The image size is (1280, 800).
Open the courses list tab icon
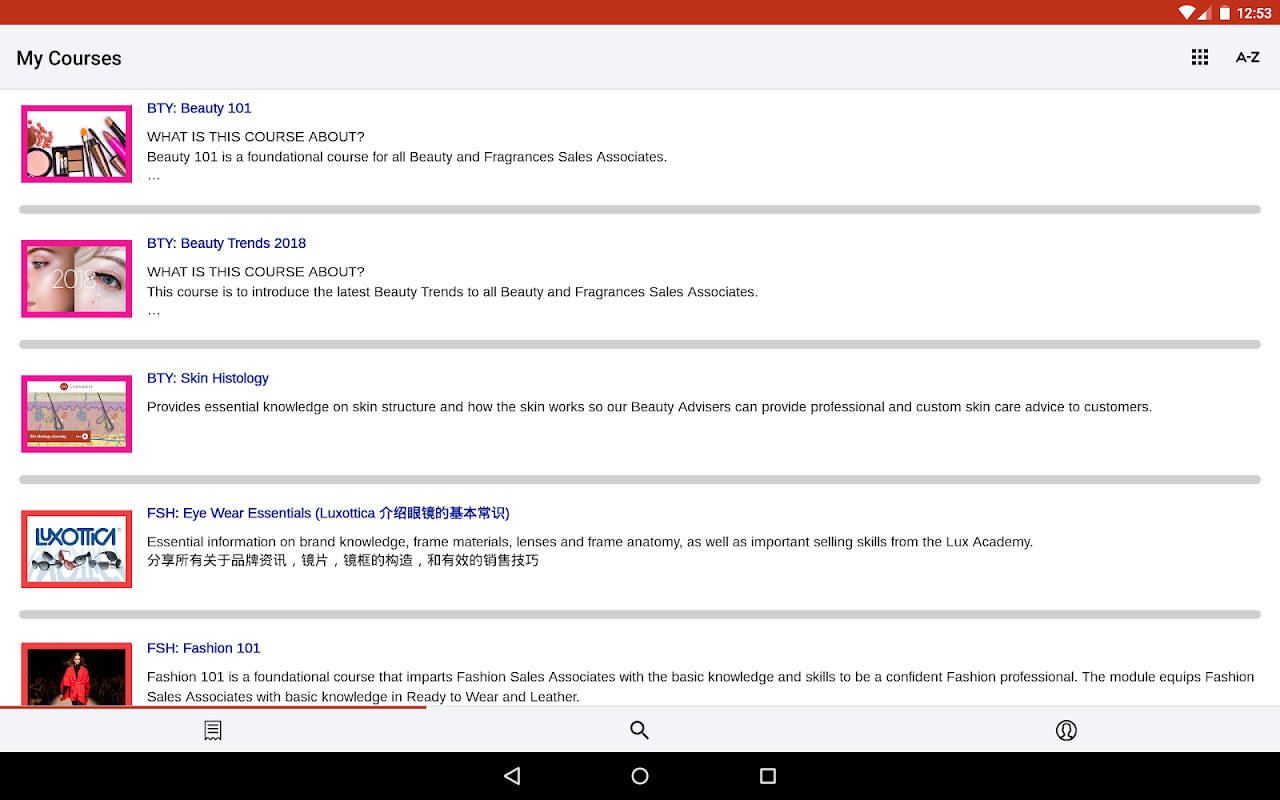pos(213,730)
